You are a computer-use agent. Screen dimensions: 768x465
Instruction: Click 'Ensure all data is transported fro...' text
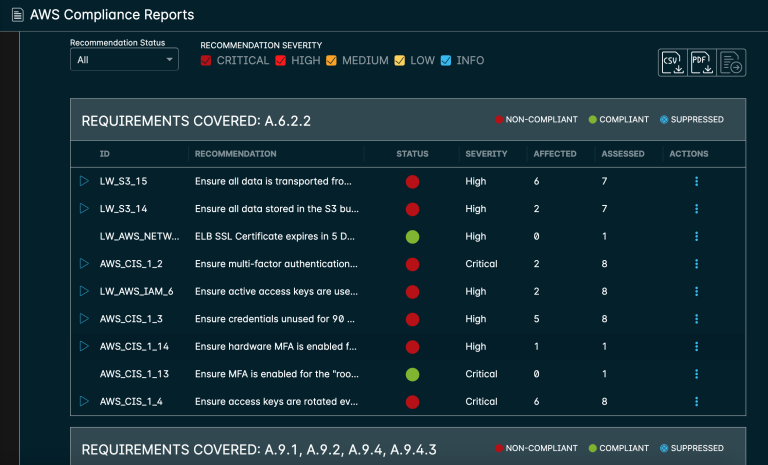point(273,181)
